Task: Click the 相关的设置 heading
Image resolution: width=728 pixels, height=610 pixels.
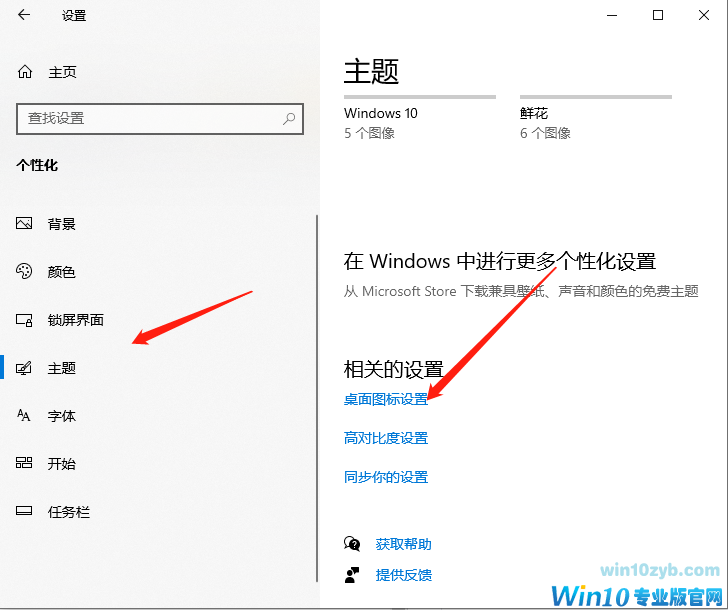Action: (x=394, y=370)
